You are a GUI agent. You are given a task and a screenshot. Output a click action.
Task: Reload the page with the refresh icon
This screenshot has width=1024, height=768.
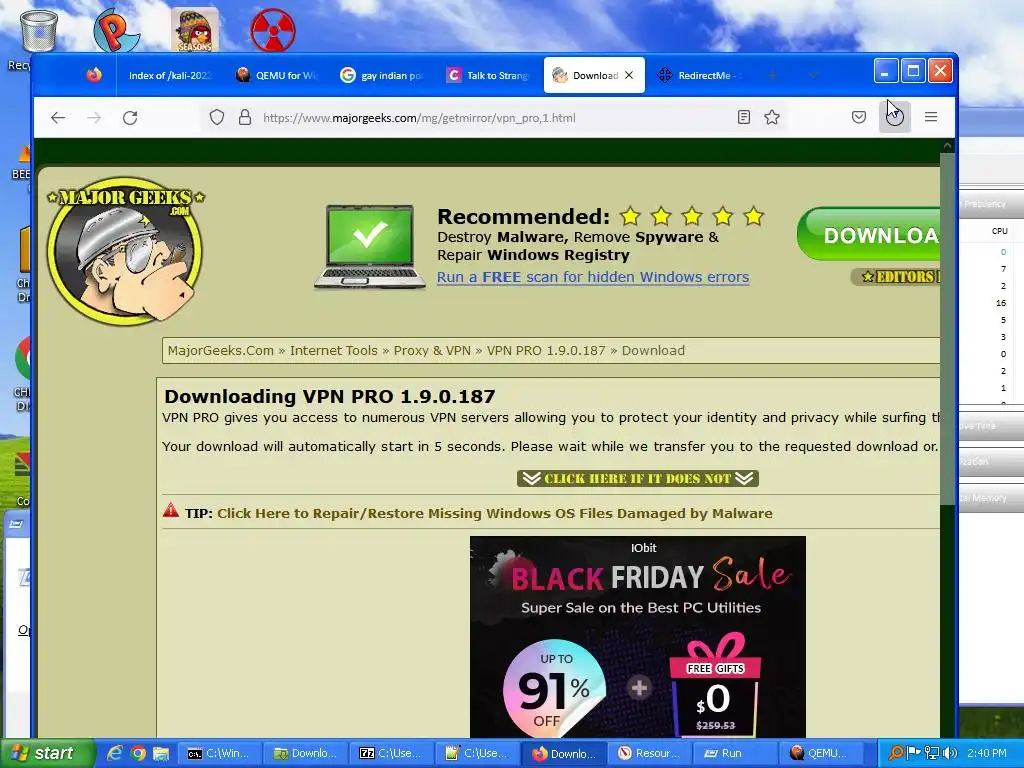[130, 118]
